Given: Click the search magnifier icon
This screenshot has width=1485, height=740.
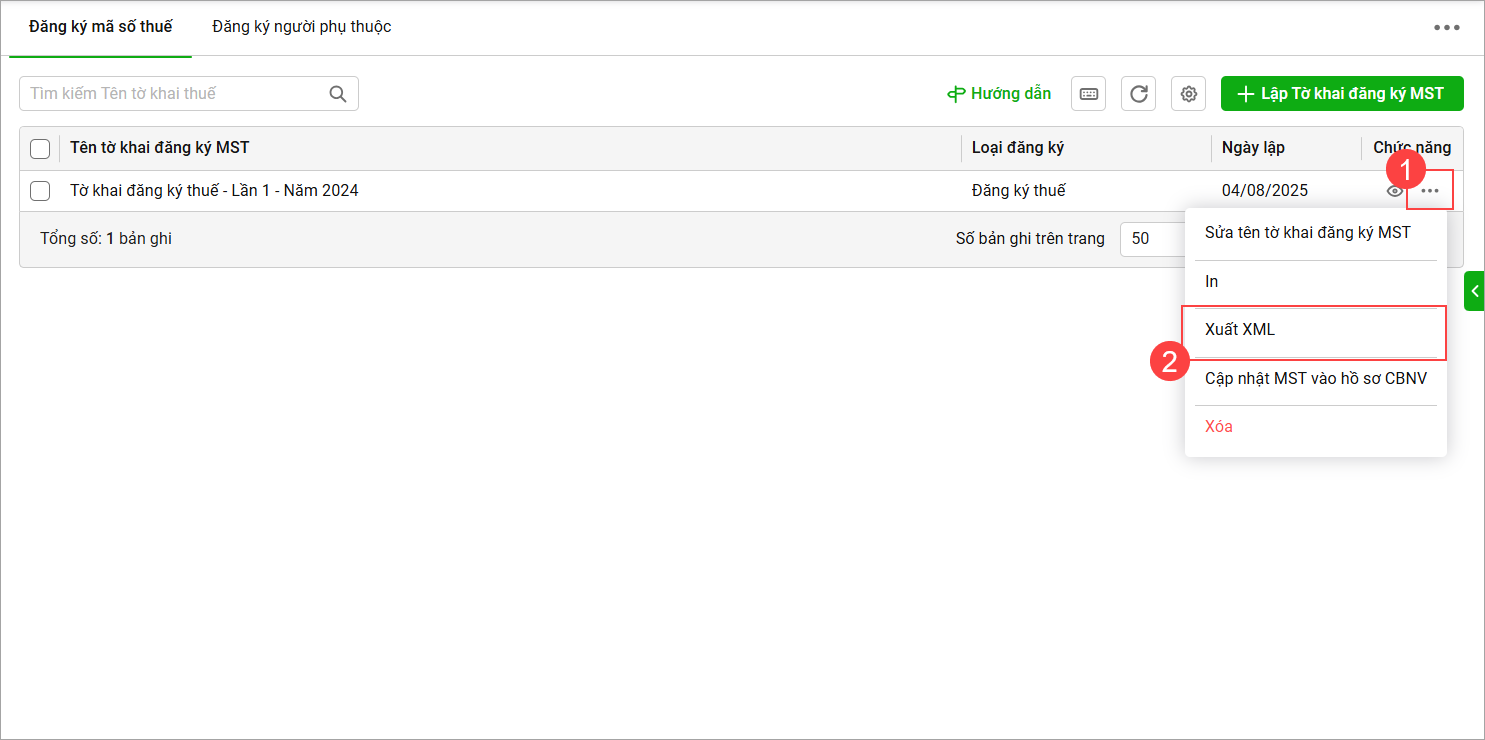Looking at the screenshot, I should pyautogui.click(x=338, y=94).
